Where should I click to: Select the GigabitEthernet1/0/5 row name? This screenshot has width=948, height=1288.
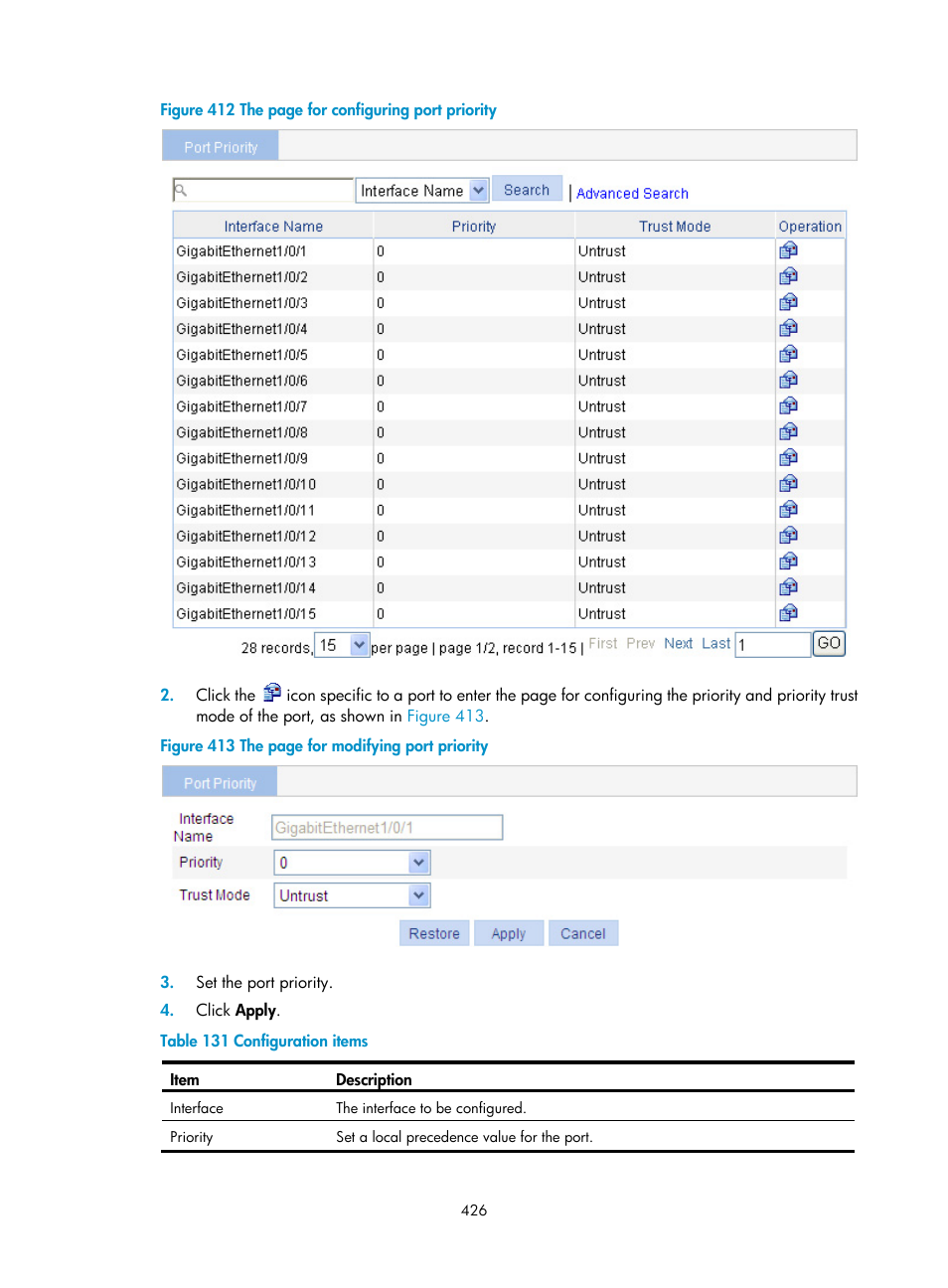click(241, 355)
